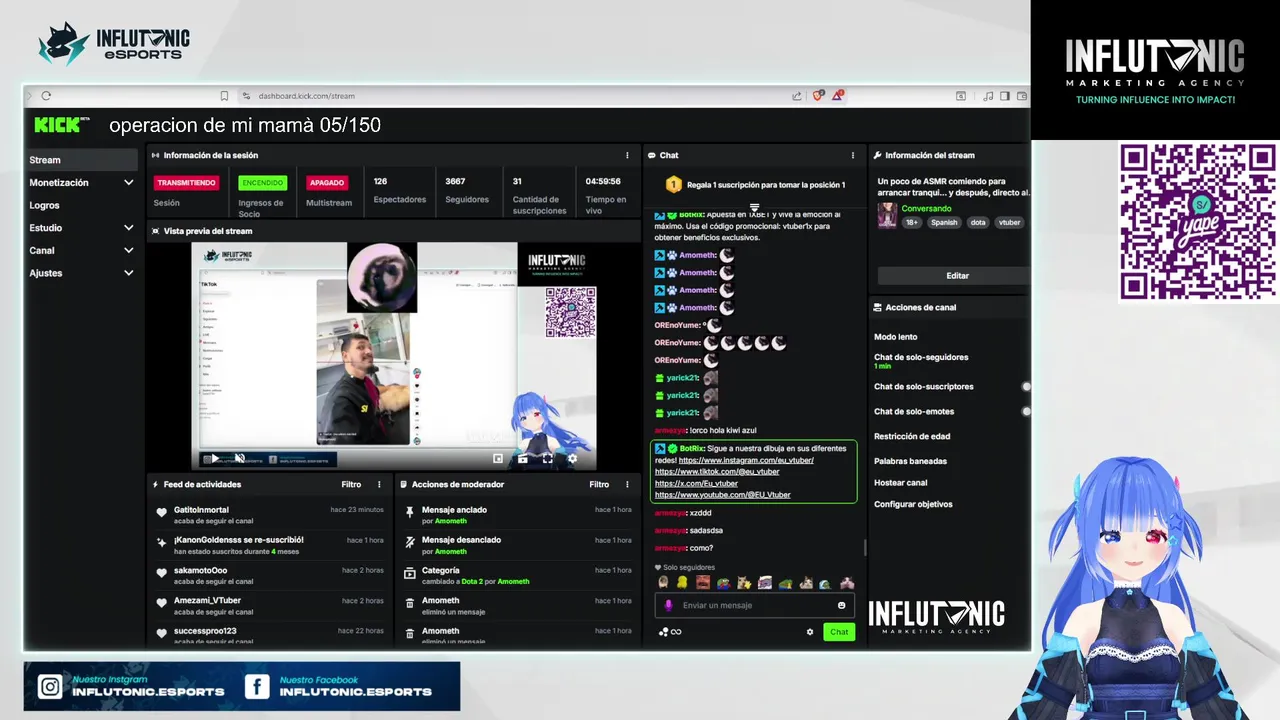Click Mensaje desanclado moderator entry
1280x720 pixels.
[x=461, y=540]
